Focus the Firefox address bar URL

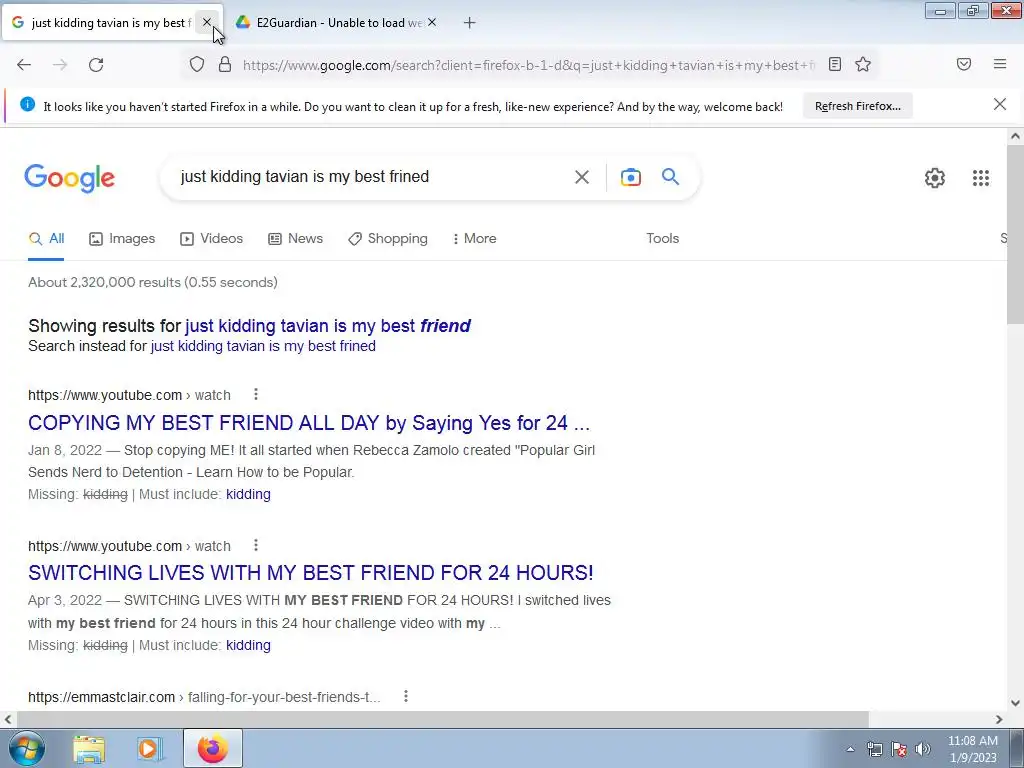pos(529,65)
